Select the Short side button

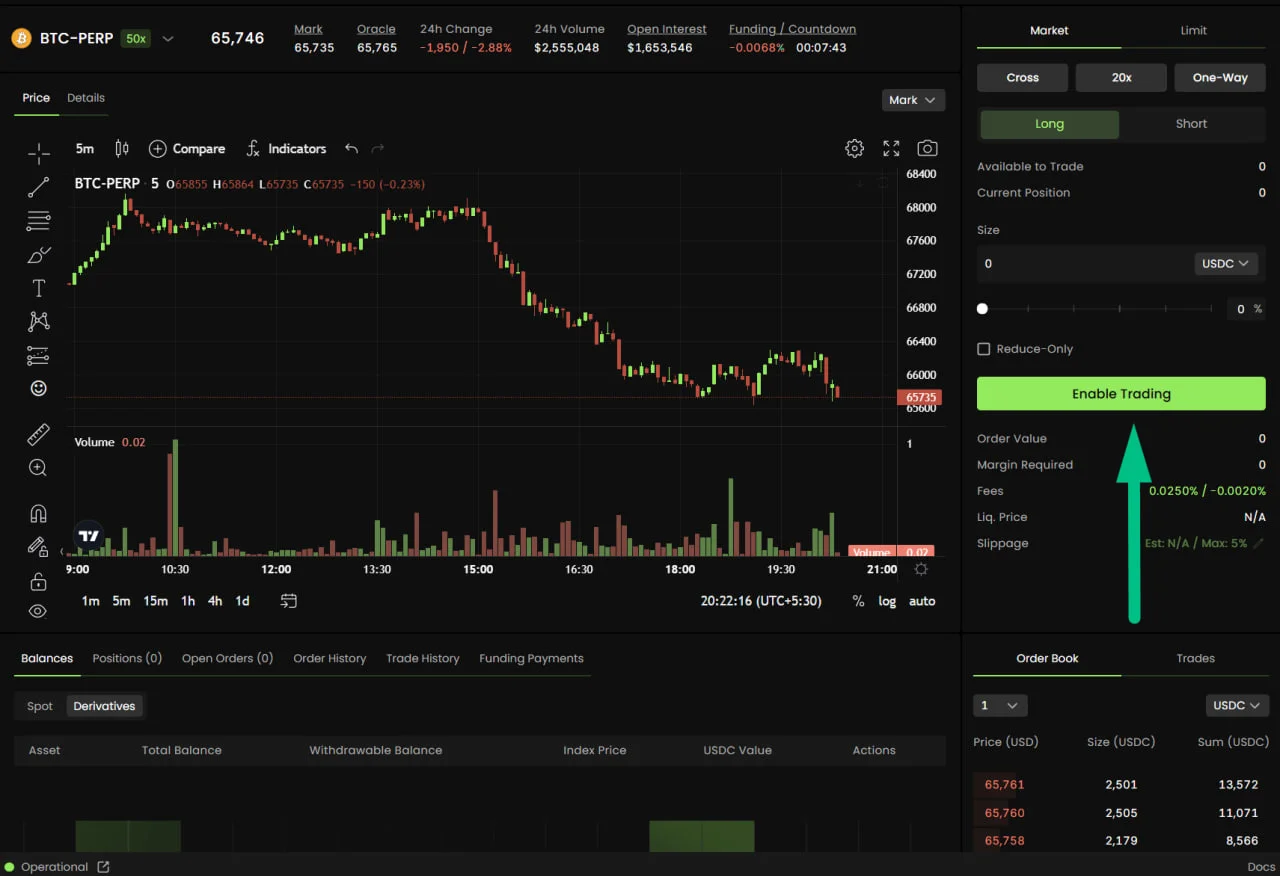(x=1191, y=124)
